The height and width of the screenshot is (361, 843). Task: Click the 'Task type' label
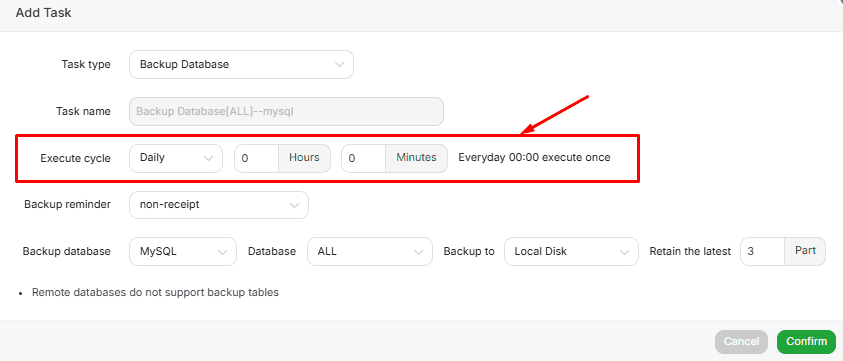tap(86, 65)
